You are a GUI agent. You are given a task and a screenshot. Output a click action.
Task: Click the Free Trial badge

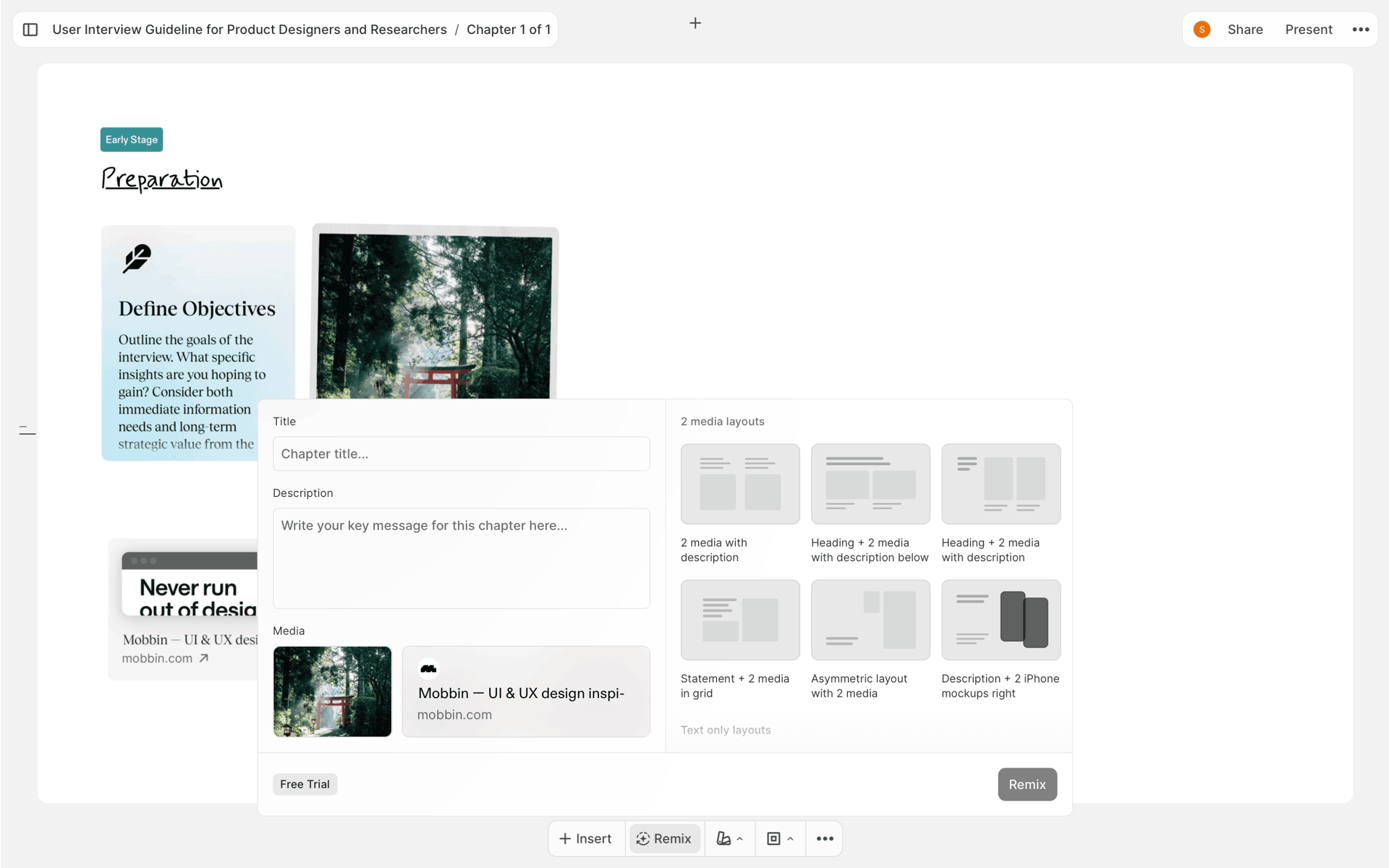305,784
